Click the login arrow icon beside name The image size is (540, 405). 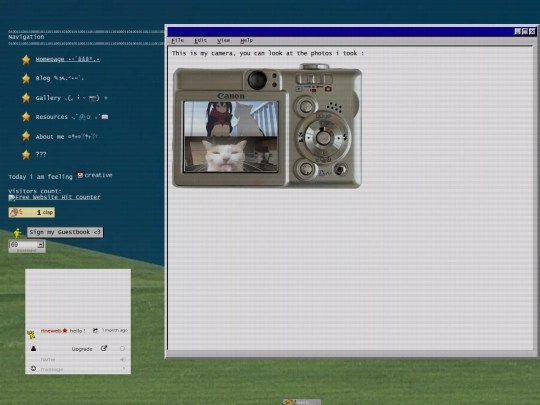122,359
